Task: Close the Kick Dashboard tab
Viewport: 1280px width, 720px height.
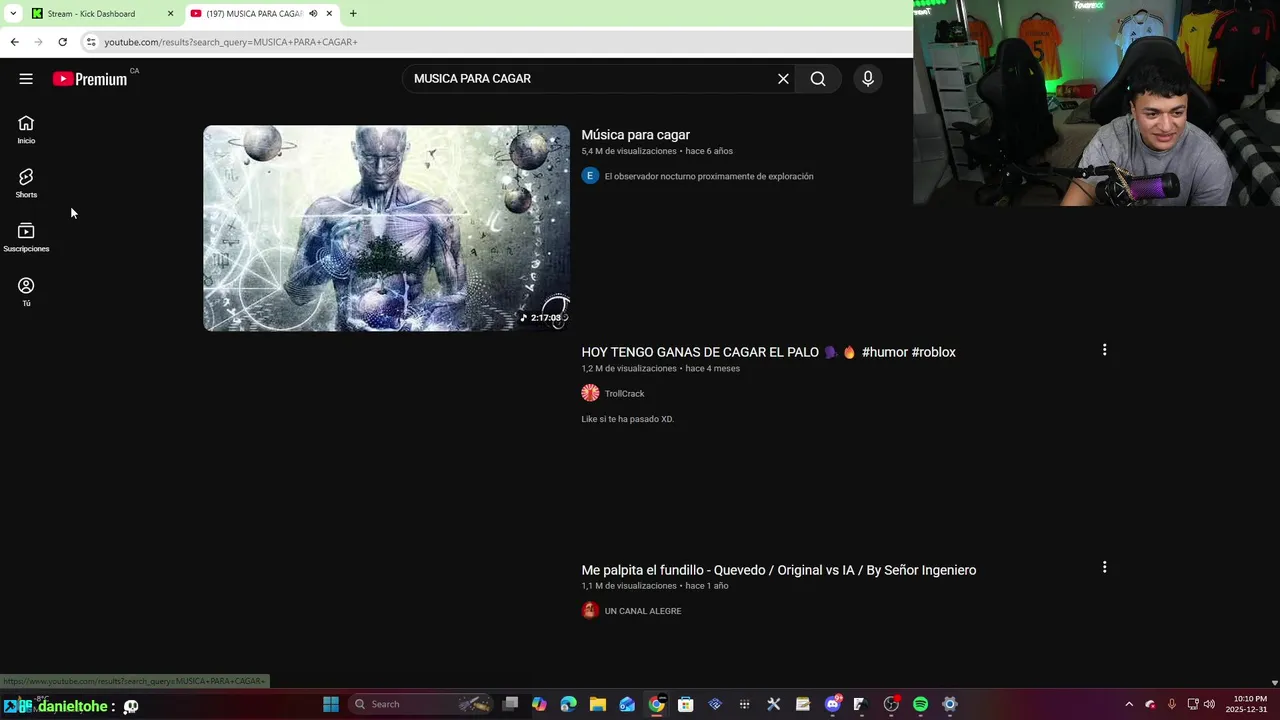Action: click(170, 13)
